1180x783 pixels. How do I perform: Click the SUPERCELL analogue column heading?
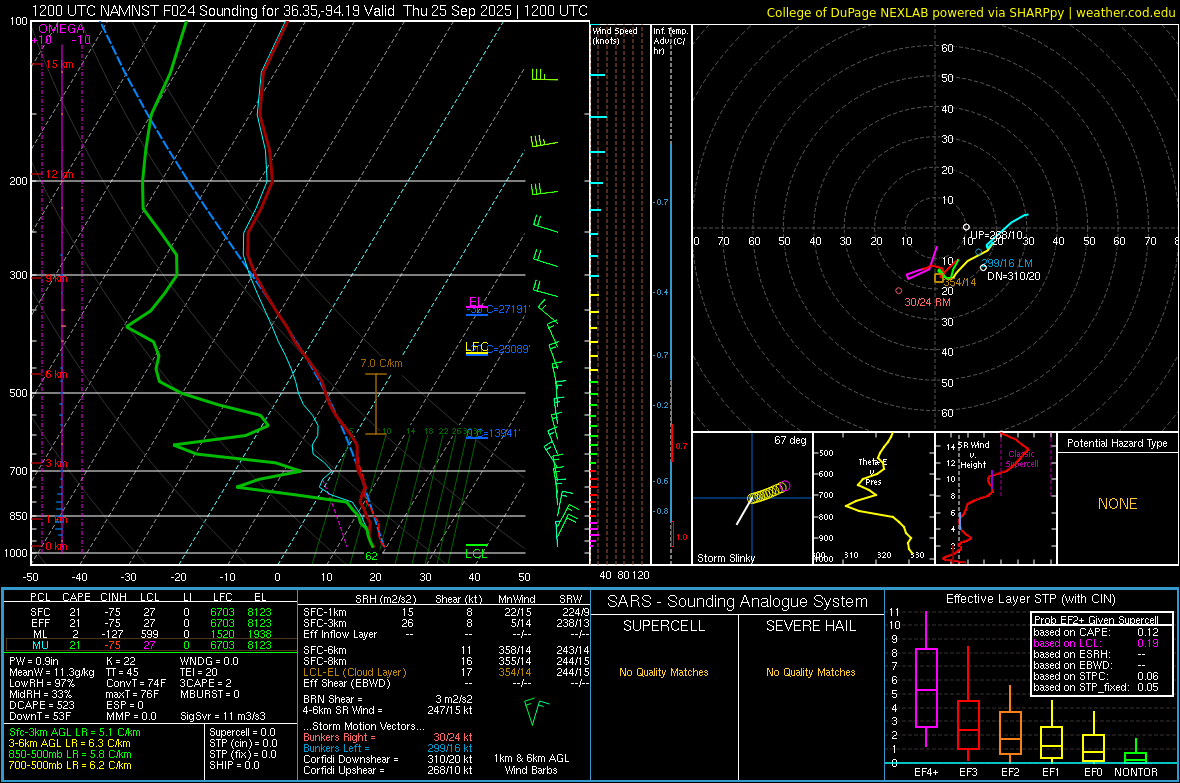(664, 626)
